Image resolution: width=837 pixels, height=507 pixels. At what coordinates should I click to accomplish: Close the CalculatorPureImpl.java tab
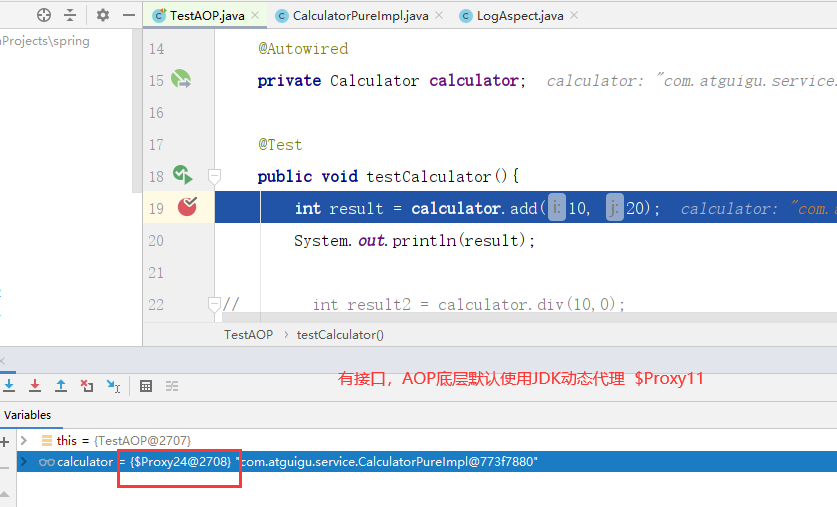click(439, 15)
